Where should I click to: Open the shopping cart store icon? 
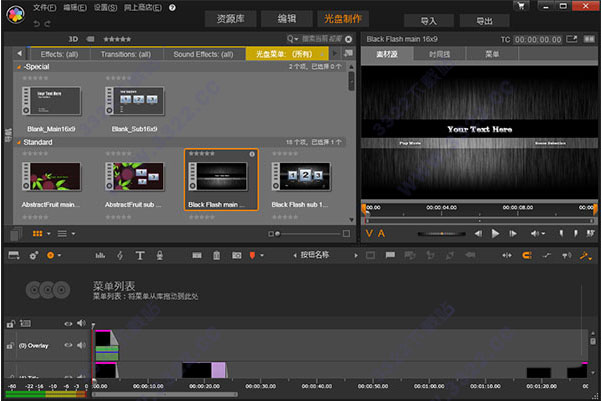point(521,6)
